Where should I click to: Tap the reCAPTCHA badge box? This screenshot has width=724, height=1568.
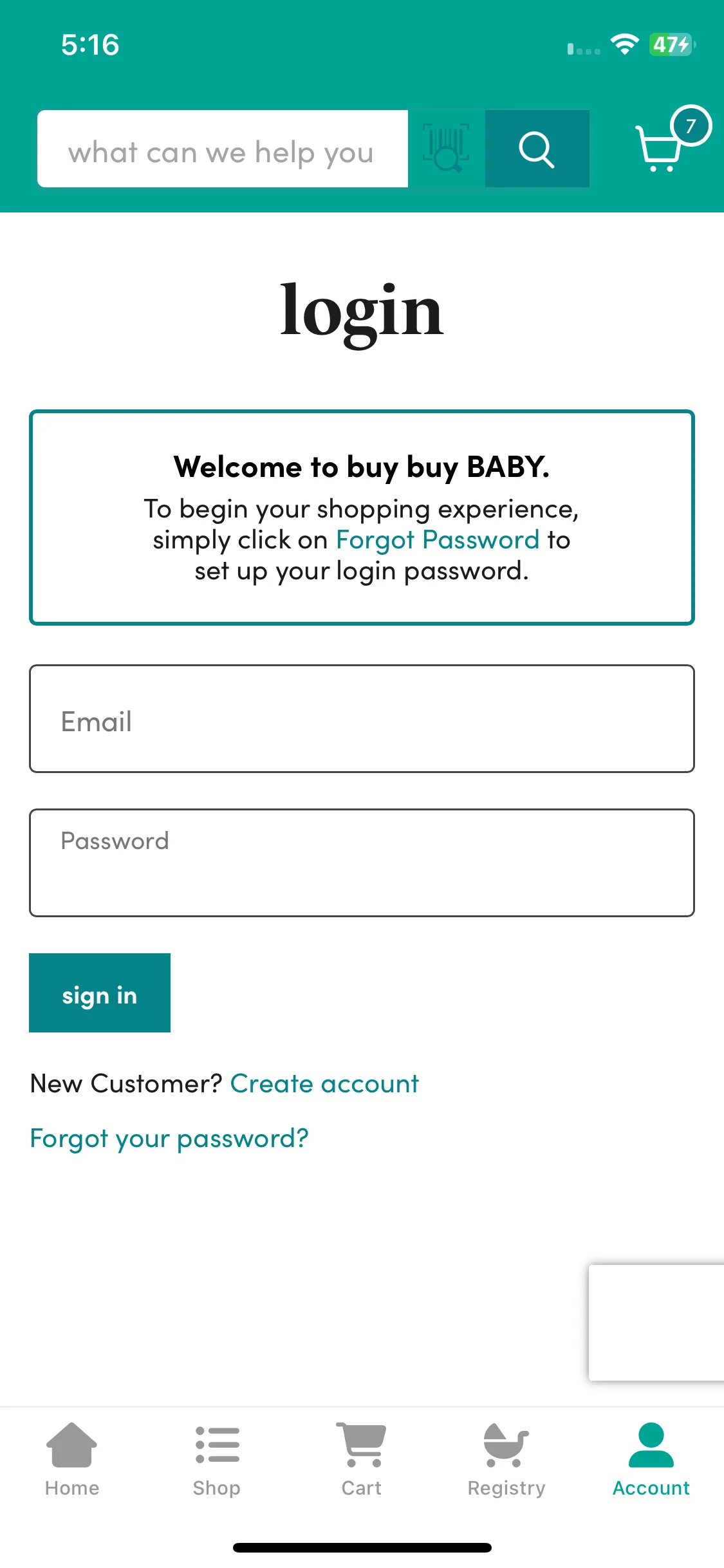656,1323
